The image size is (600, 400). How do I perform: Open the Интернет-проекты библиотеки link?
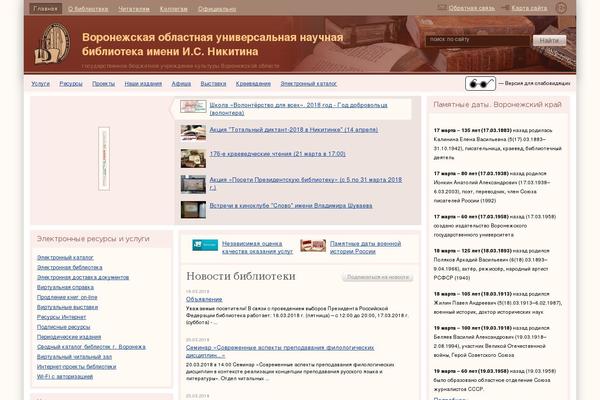pyautogui.click(x=77, y=367)
